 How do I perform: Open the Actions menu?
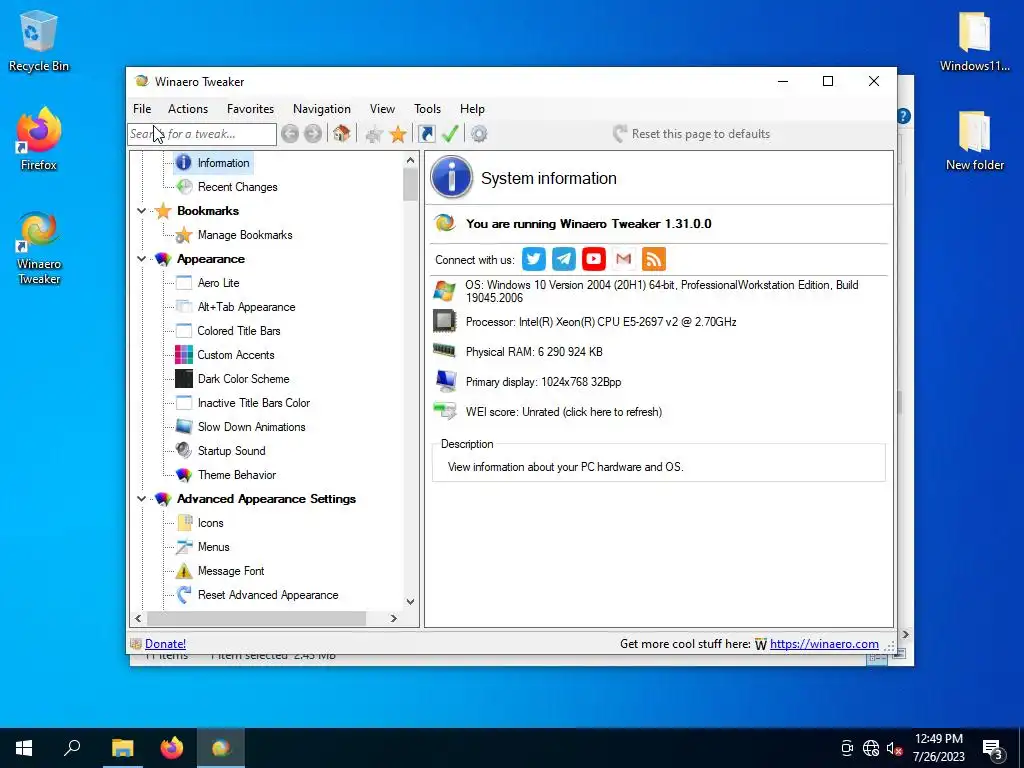click(187, 109)
